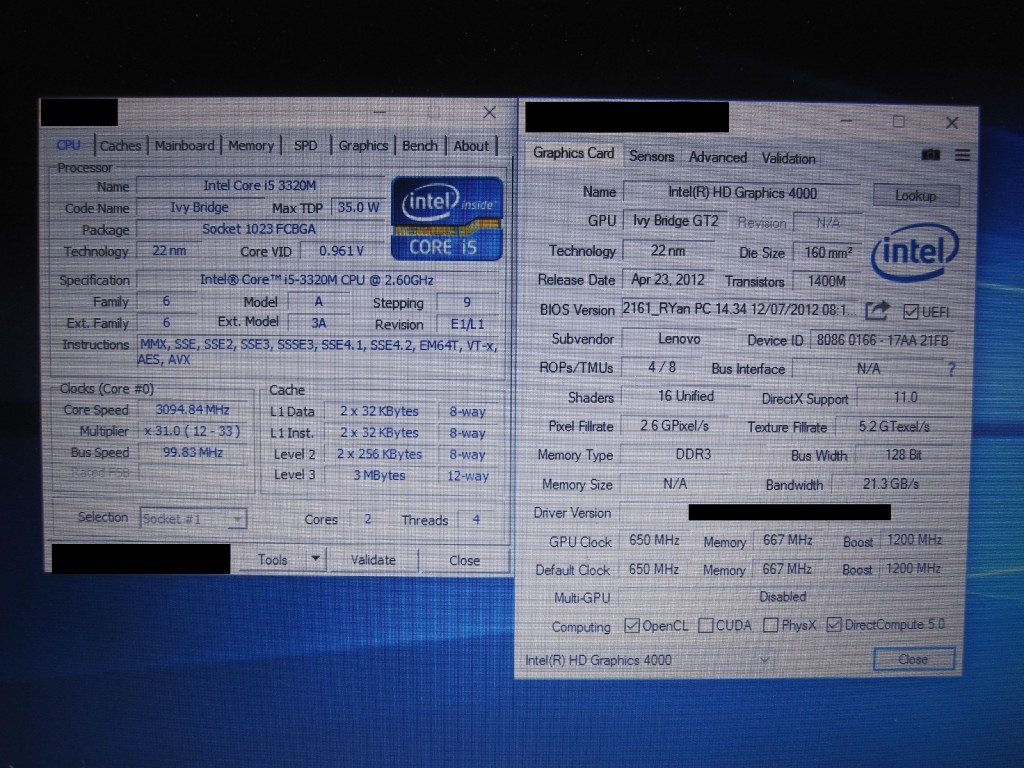
Task: Click the Memory Type value 'DDR3'
Action: [693, 454]
